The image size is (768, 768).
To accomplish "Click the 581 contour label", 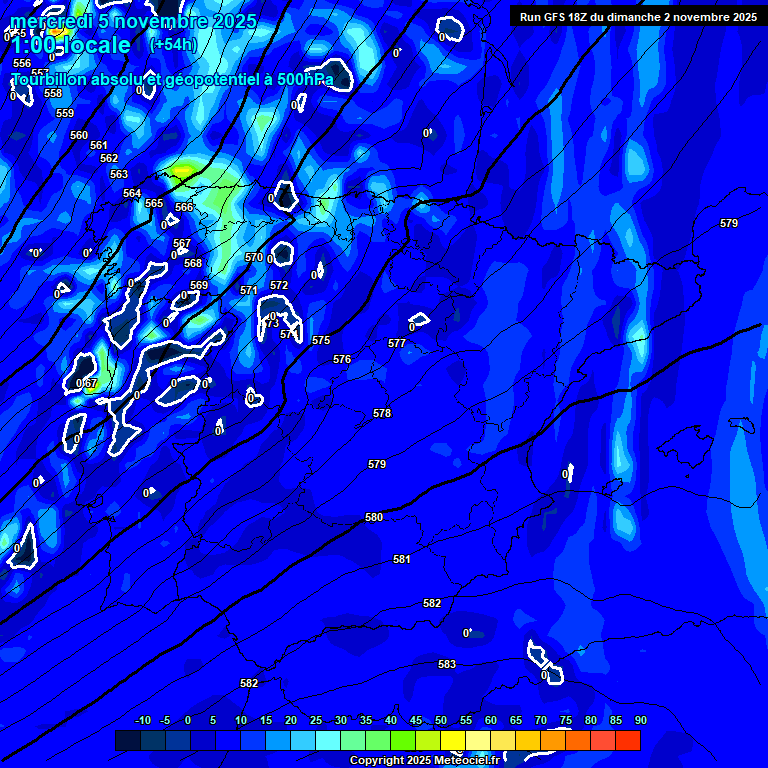I will (x=402, y=559).
